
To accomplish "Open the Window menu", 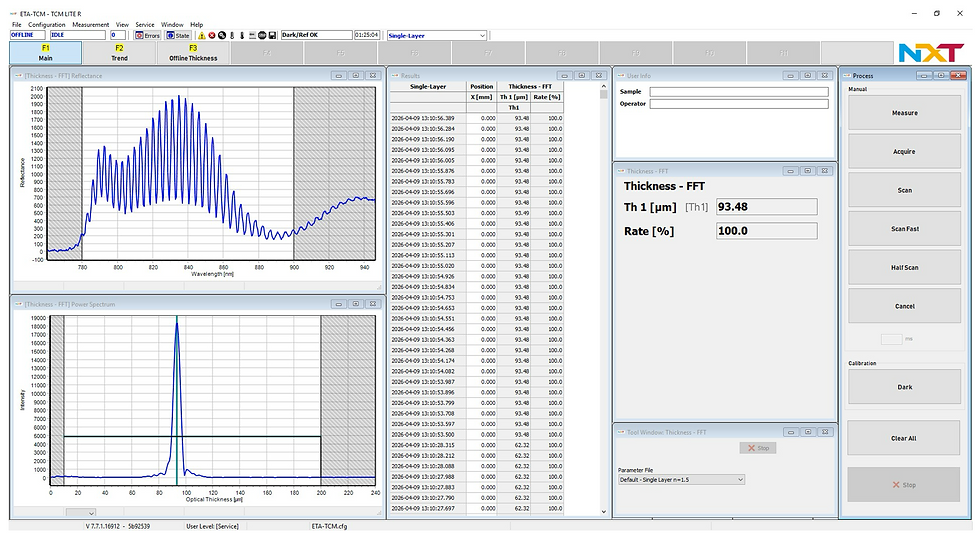I will click(172, 25).
